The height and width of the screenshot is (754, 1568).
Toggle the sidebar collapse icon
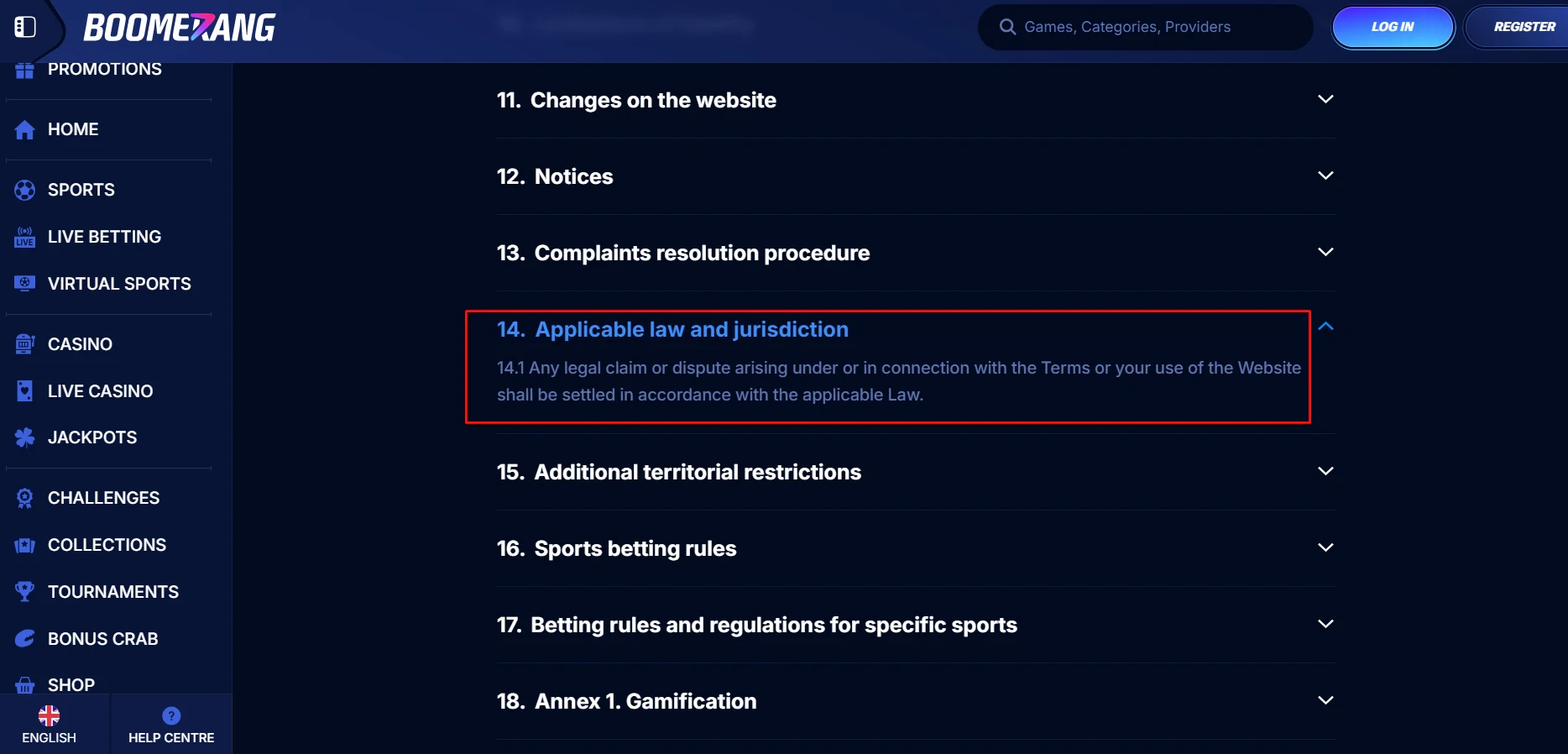(x=25, y=27)
